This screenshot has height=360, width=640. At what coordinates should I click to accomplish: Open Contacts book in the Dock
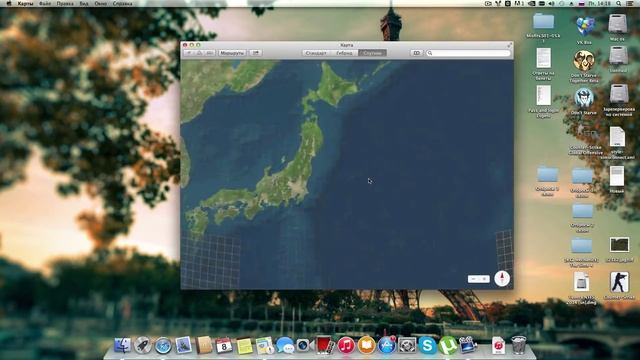click(x=204, y=345)
